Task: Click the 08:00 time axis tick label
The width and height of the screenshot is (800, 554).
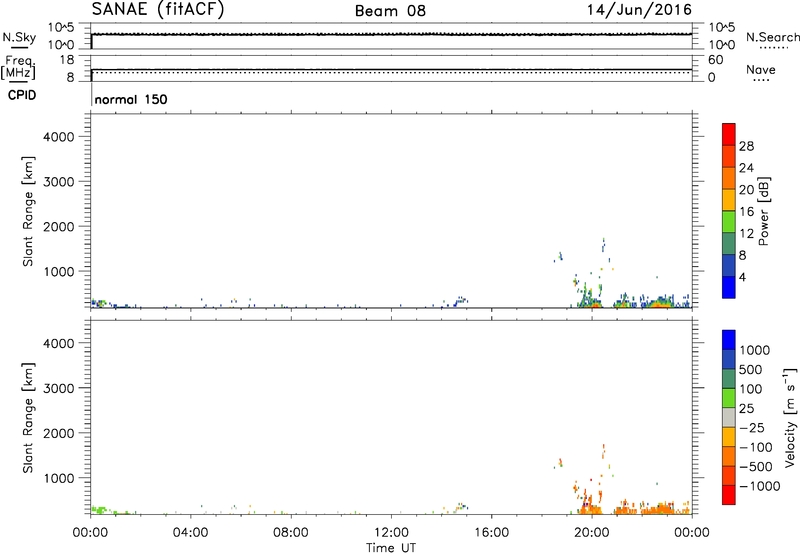Action: pos(290,533)
